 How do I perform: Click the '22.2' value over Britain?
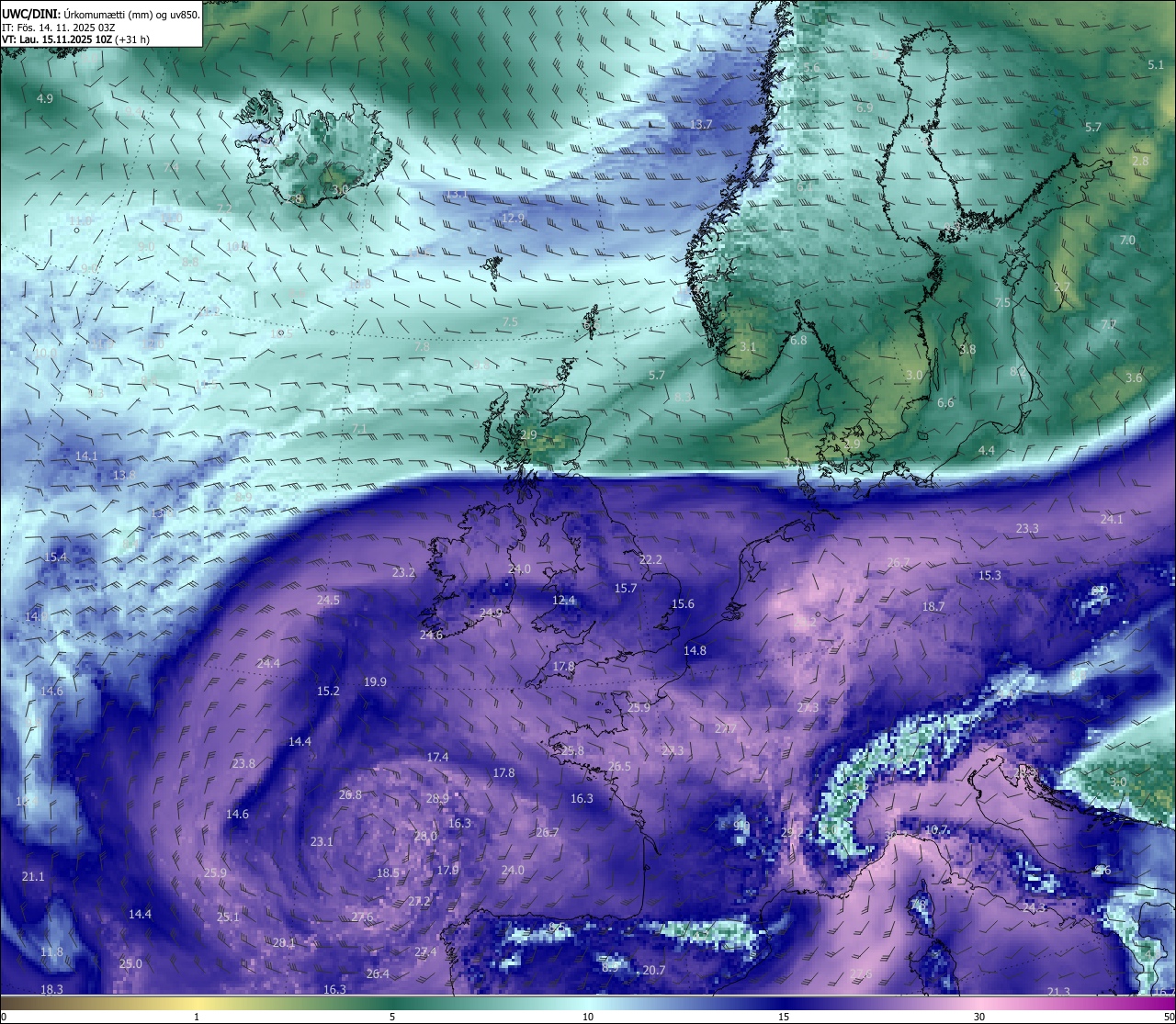coord(650,559)
